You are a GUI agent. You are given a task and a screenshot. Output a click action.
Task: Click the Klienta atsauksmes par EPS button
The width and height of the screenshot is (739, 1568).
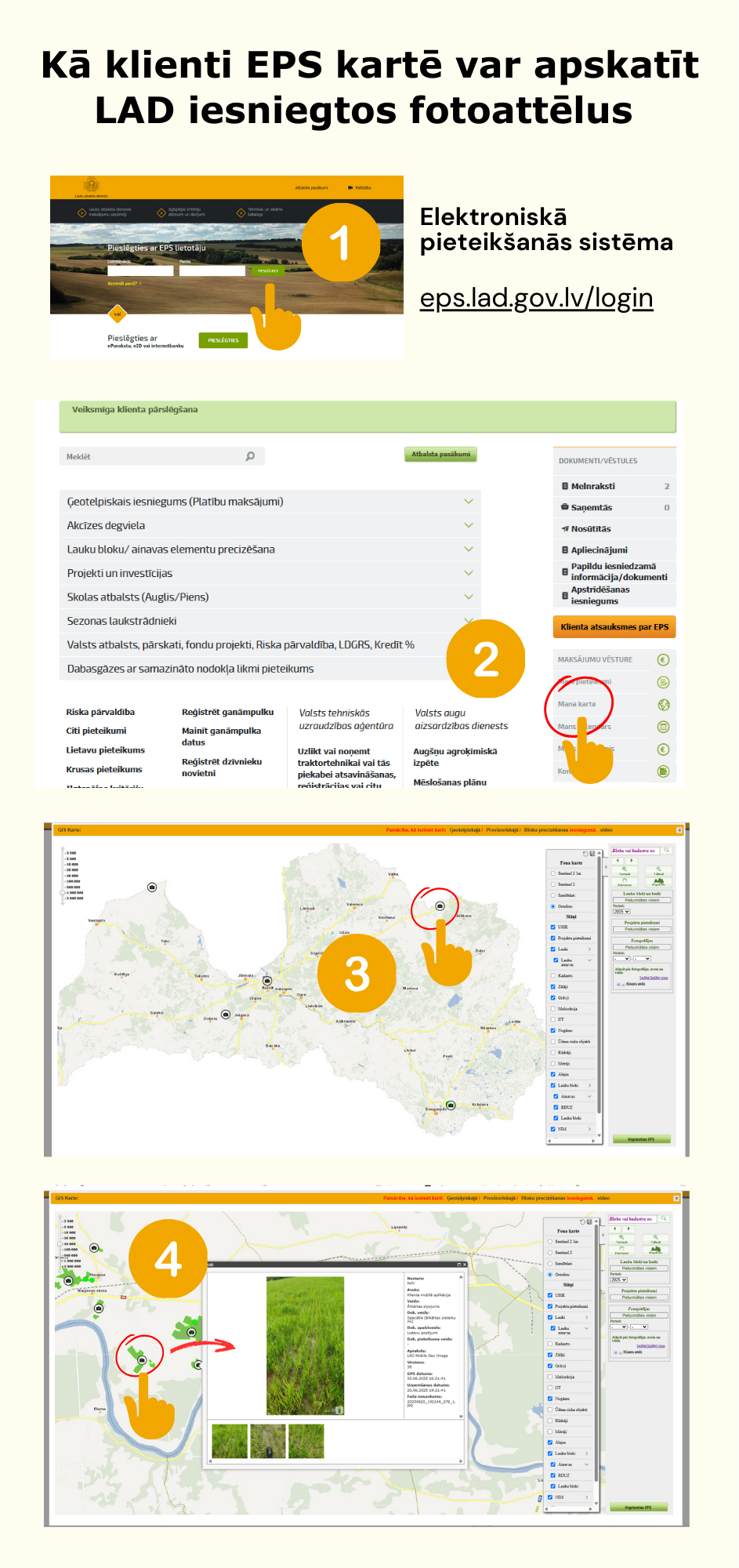614,627
